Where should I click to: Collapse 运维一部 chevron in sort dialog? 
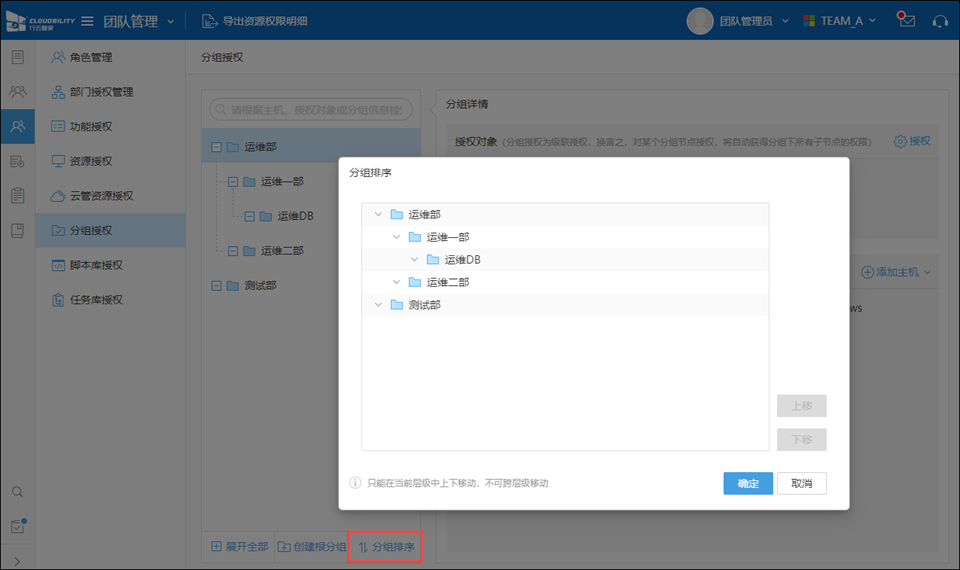click(x=396, y=237)
